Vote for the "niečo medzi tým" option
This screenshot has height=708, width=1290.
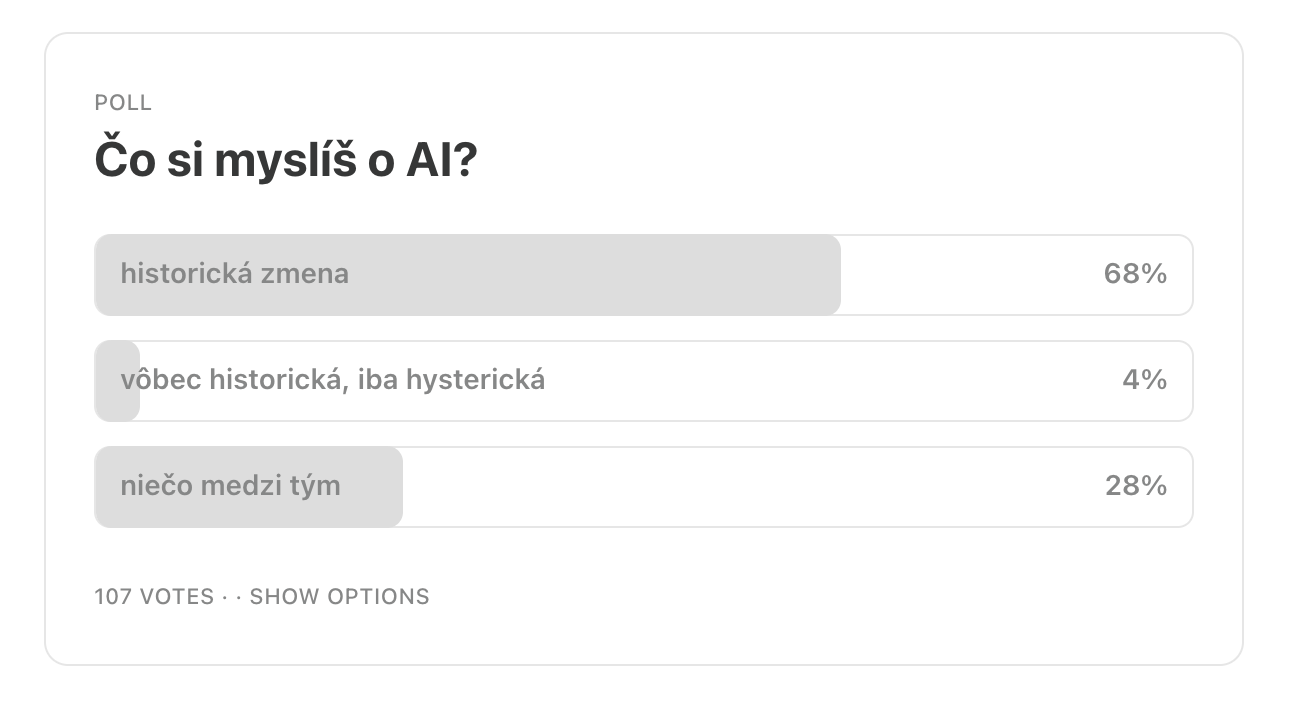pyautogui.click(x=643, y=487)
